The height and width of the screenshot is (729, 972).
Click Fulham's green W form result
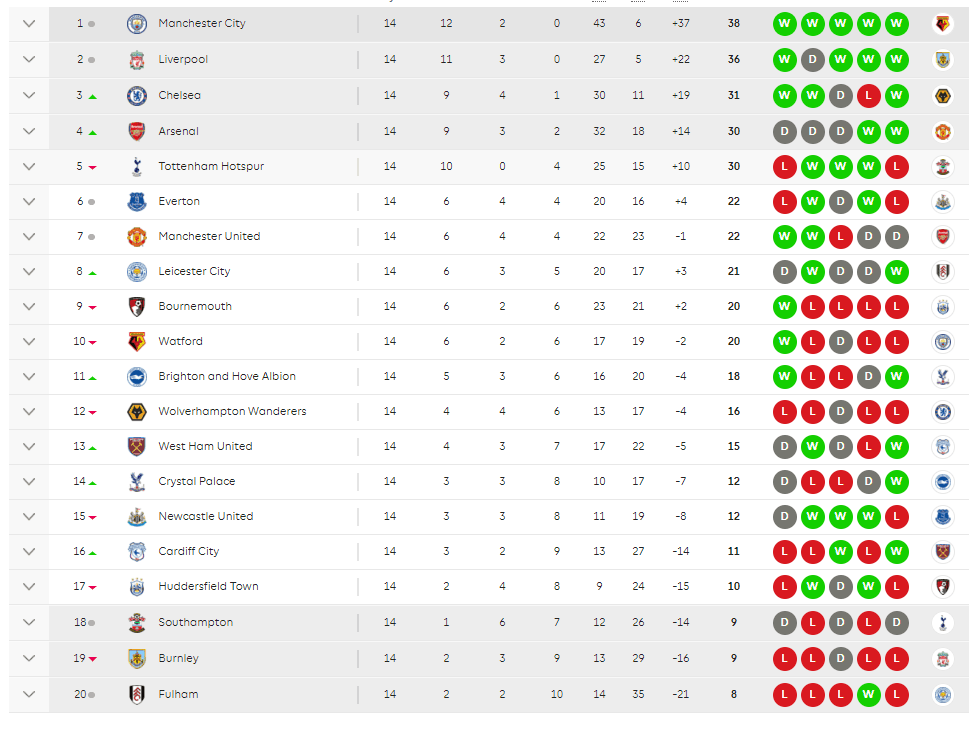click(x=868, y=694)
